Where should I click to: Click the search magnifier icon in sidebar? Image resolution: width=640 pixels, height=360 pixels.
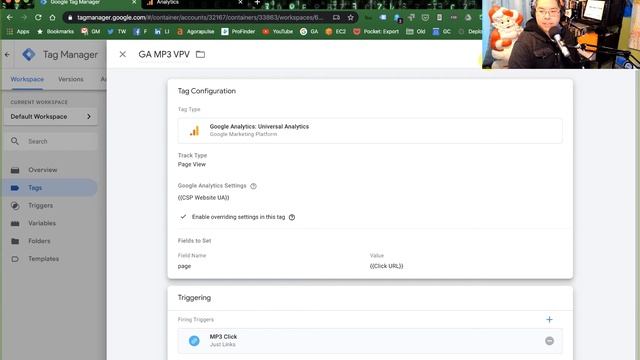15,141
